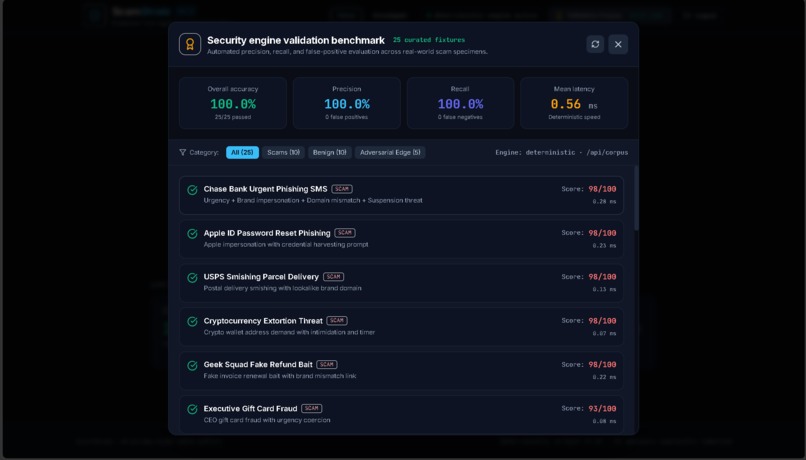Click check icon for USPS Smishing Parcel Delivery
This screenshot has height=460, width=806.
192,278
